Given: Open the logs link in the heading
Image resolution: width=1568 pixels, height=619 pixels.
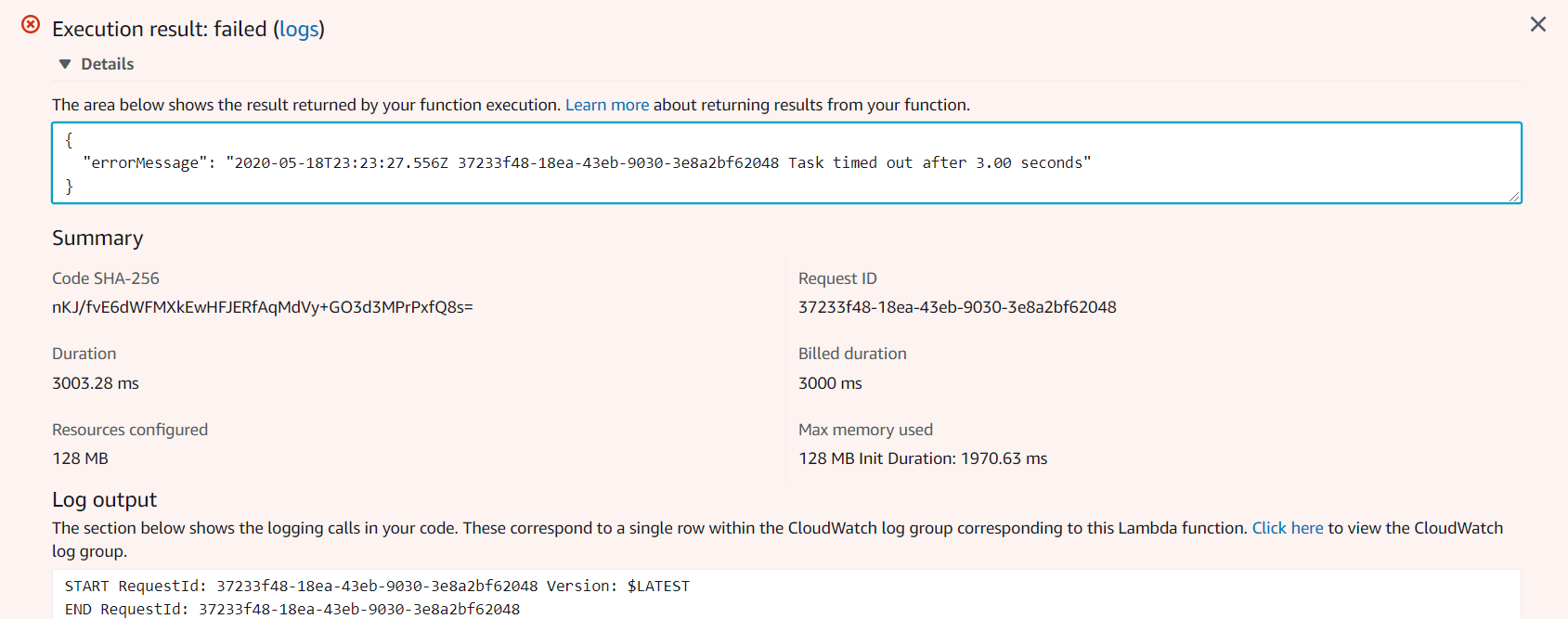Looking at the screenshot, I should coord(299,29).
